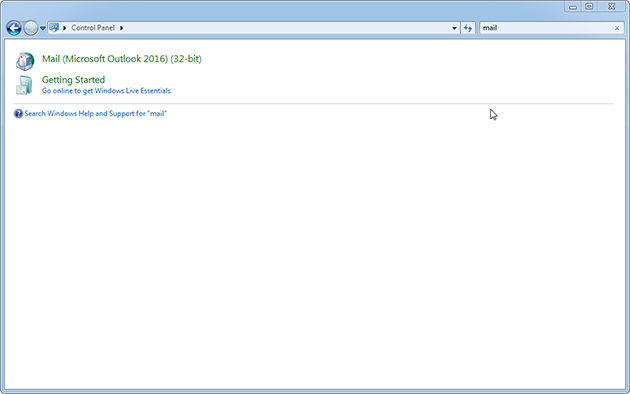630x394 pixels.
Task: Refresh the Control Panel view
Action: tap(468, 28)
